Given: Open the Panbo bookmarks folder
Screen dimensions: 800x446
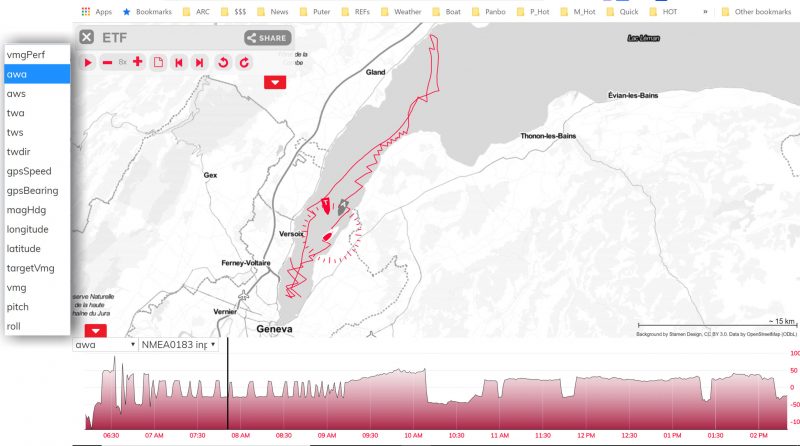Looking at the screenshot, I should [489, 11].
